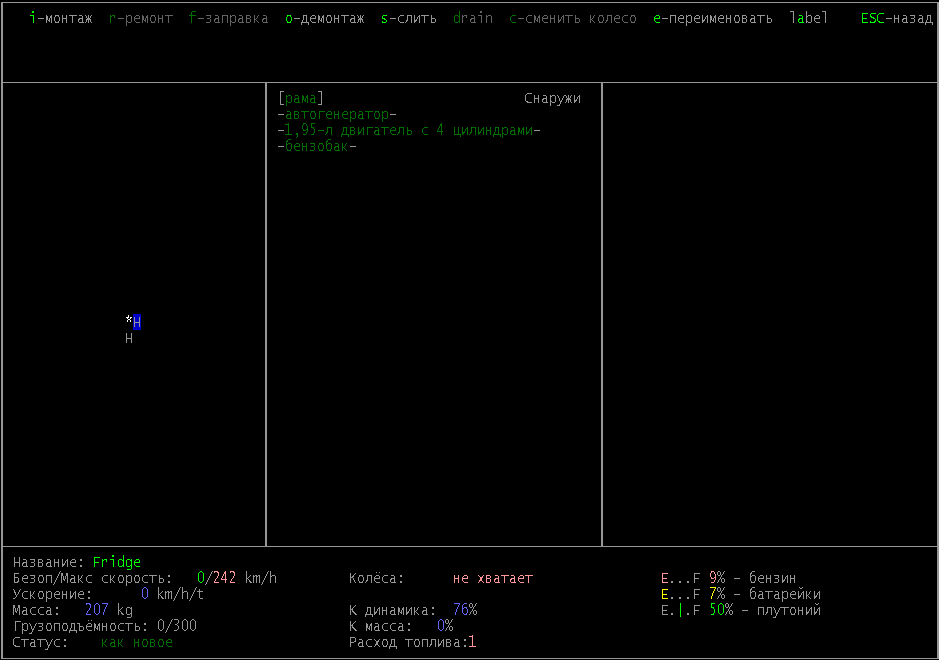939x660 pixels.
Task: Click the К динамика 76% value
Action: [465, 610]
